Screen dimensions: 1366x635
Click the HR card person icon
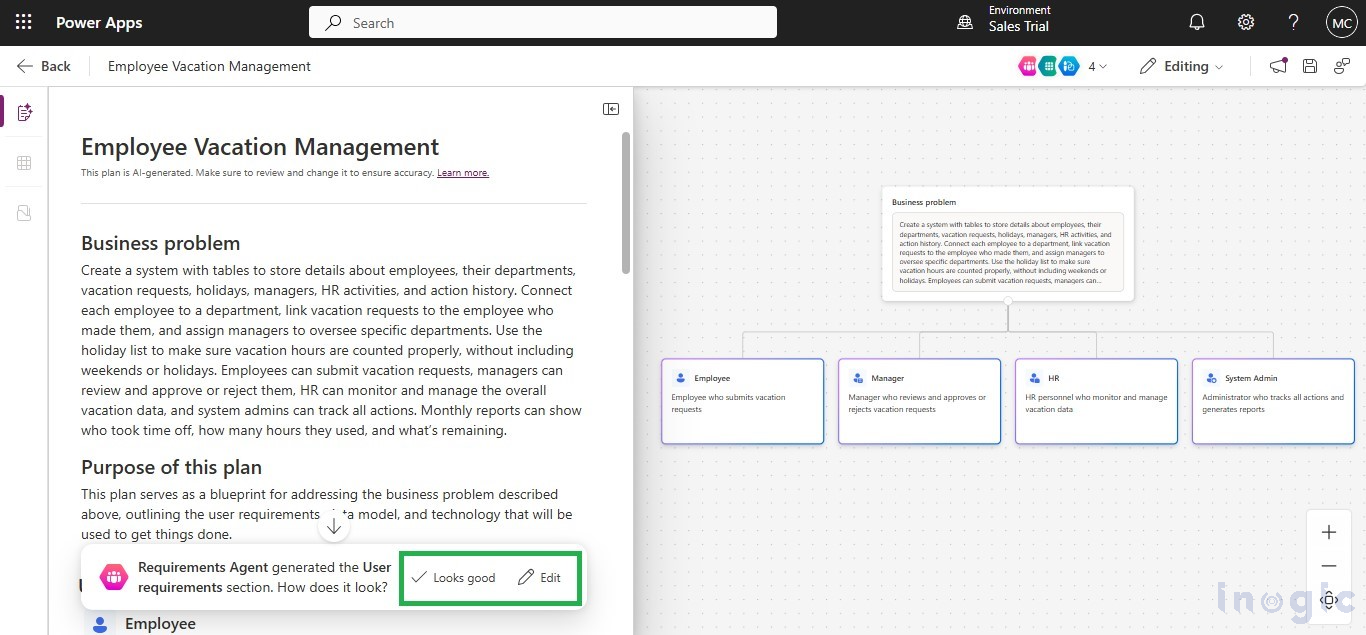pyautogui.click(x=1035, y=378)
